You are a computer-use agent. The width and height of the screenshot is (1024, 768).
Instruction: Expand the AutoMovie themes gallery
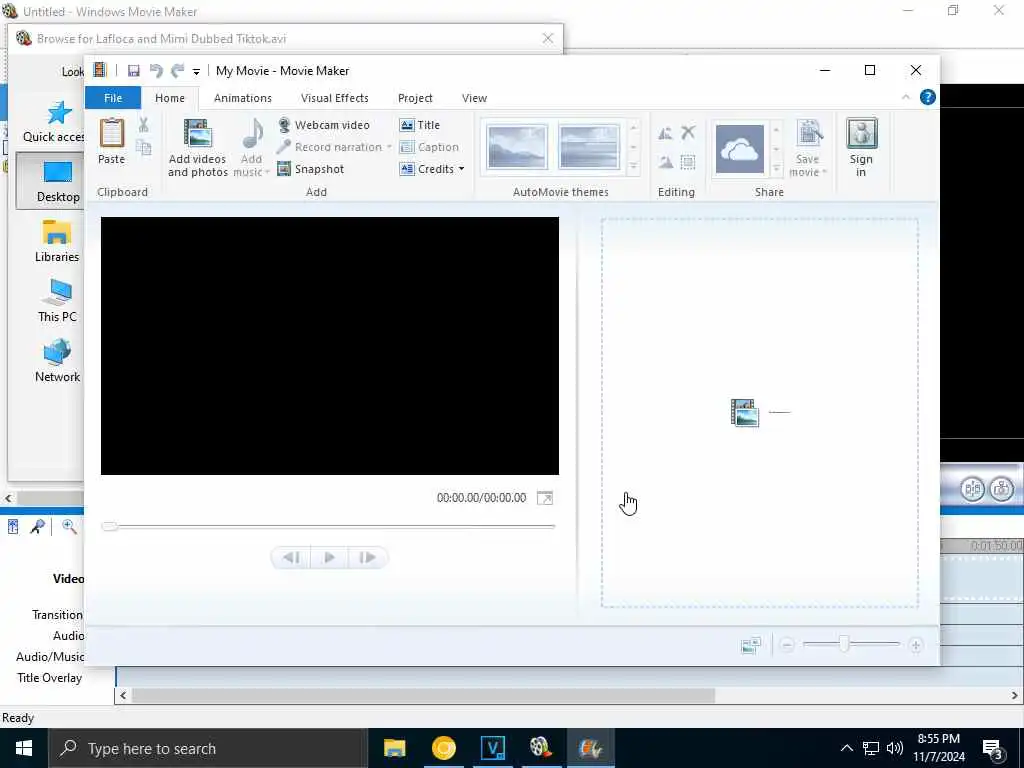tap(633, 169)
